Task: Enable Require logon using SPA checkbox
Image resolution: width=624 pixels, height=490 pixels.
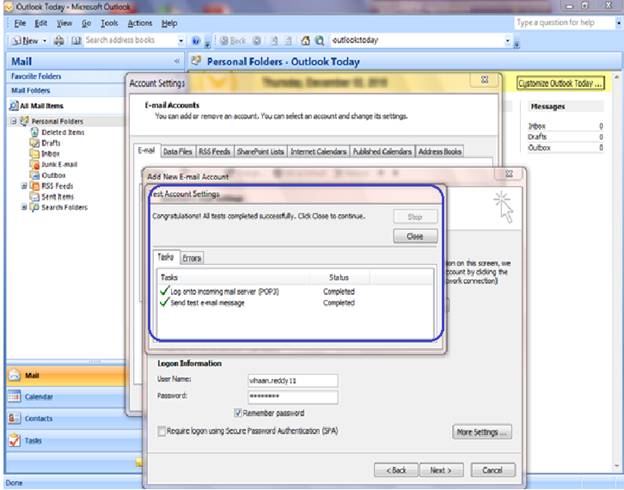Action: point(162,431)
